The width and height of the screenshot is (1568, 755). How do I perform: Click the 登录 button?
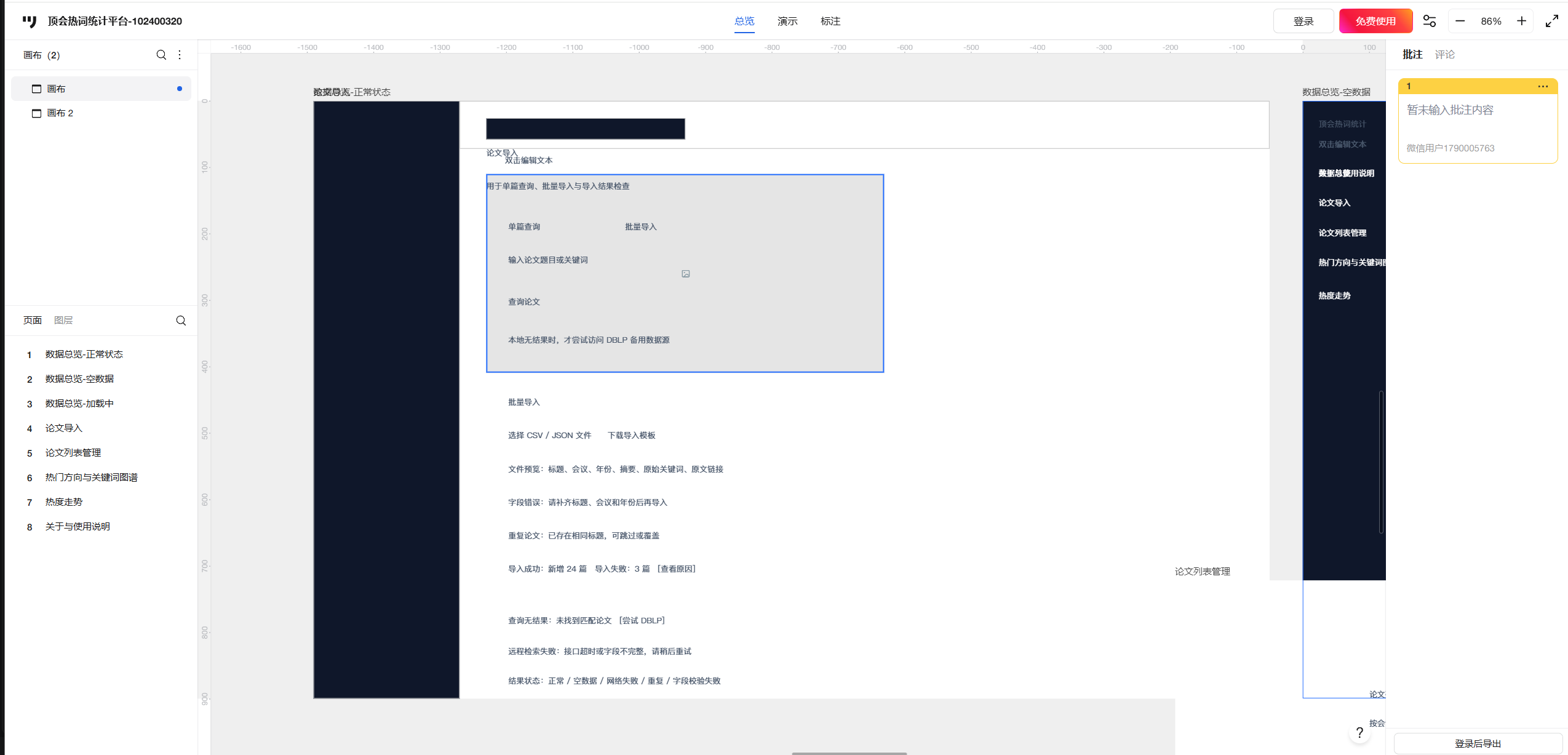coord(1303,21)
